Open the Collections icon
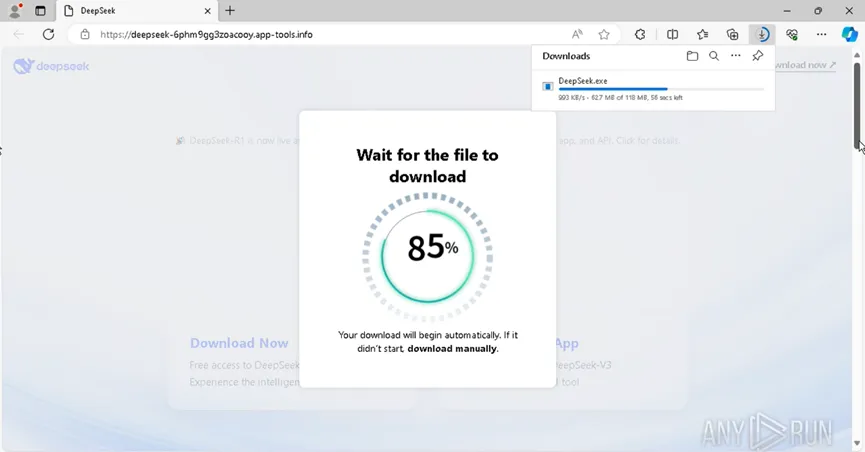 coord(733,34)
